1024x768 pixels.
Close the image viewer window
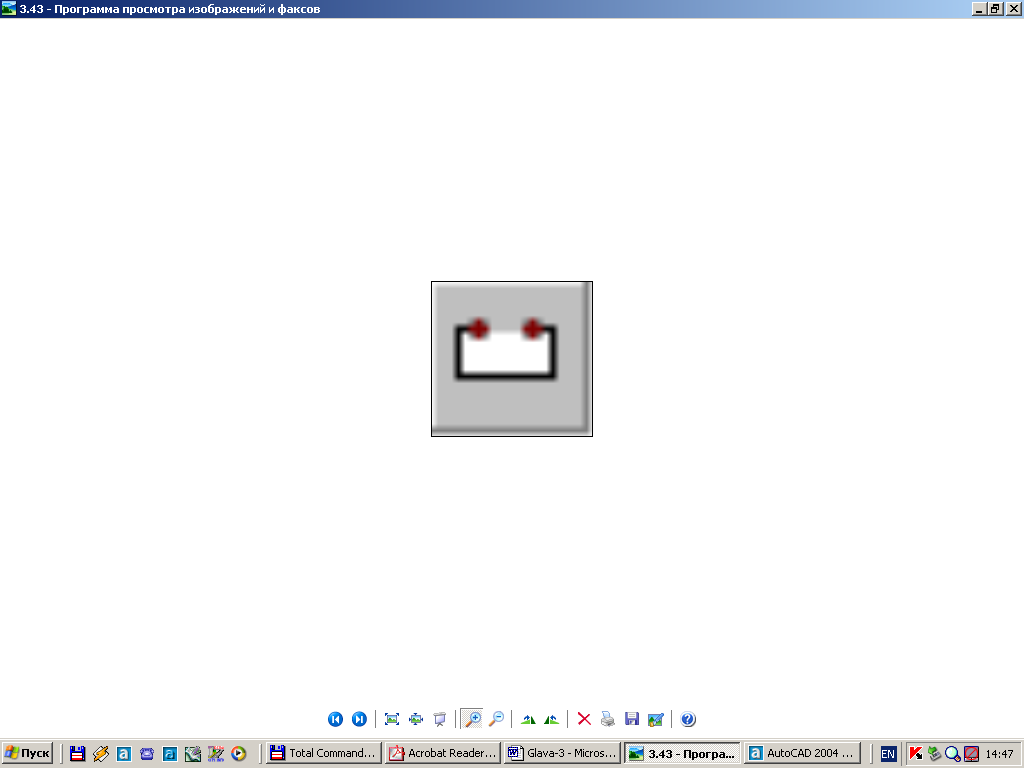[1013, 8]
